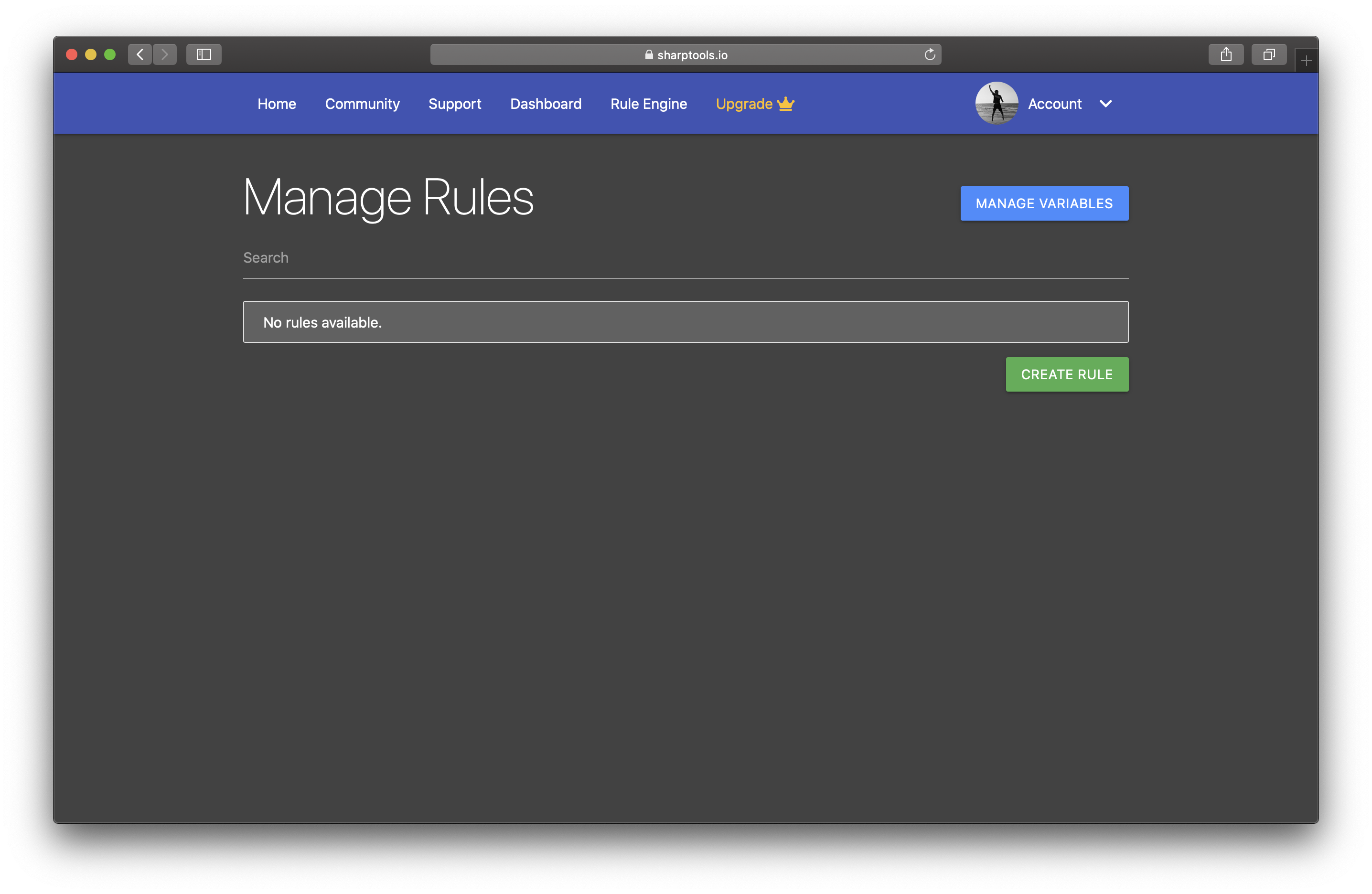Click the Upgrade crown icon
This screenshot has width=1372, height=894.
[x=786, y=104]
